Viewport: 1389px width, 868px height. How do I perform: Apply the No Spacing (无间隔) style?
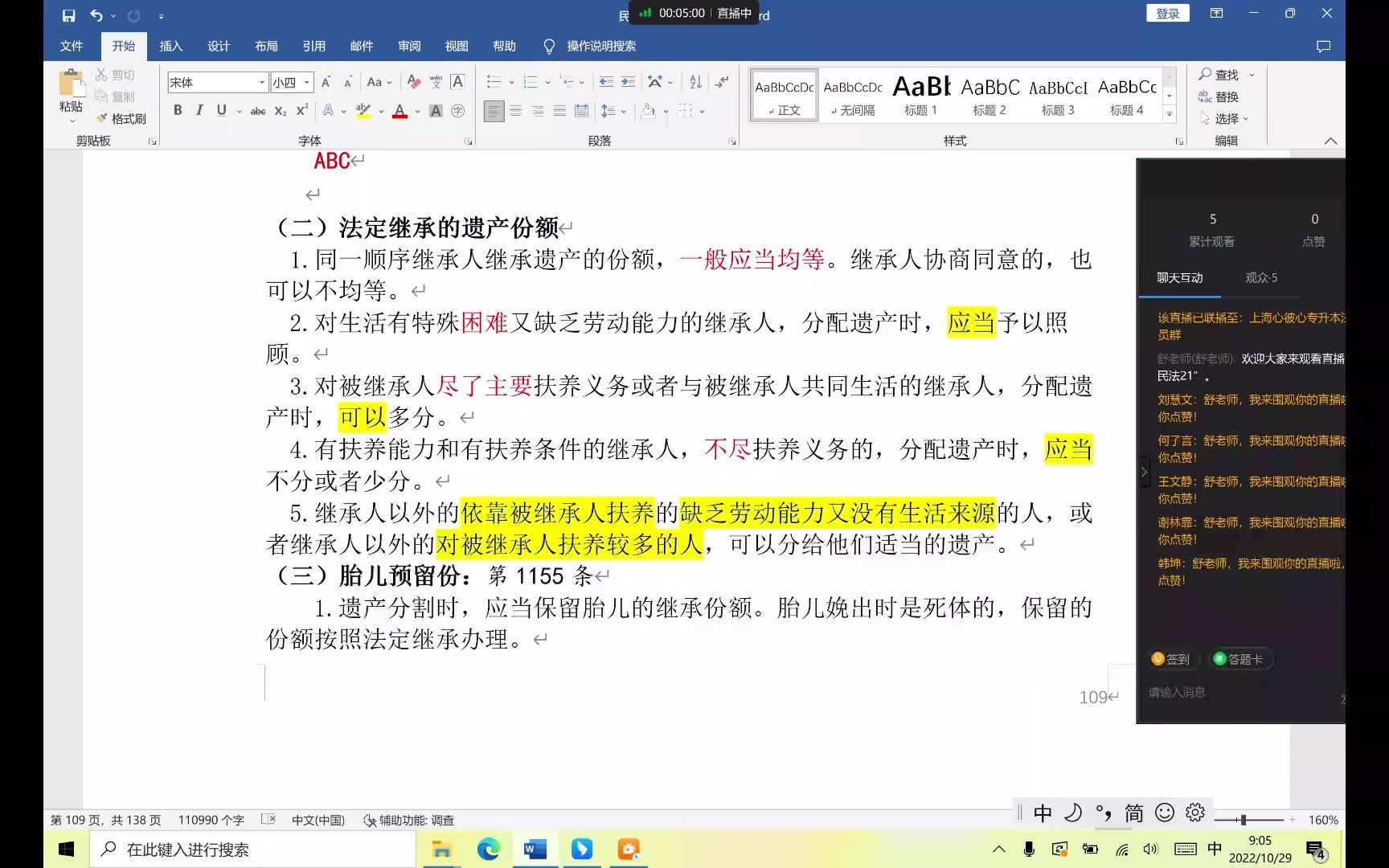[x=853, y=95]
